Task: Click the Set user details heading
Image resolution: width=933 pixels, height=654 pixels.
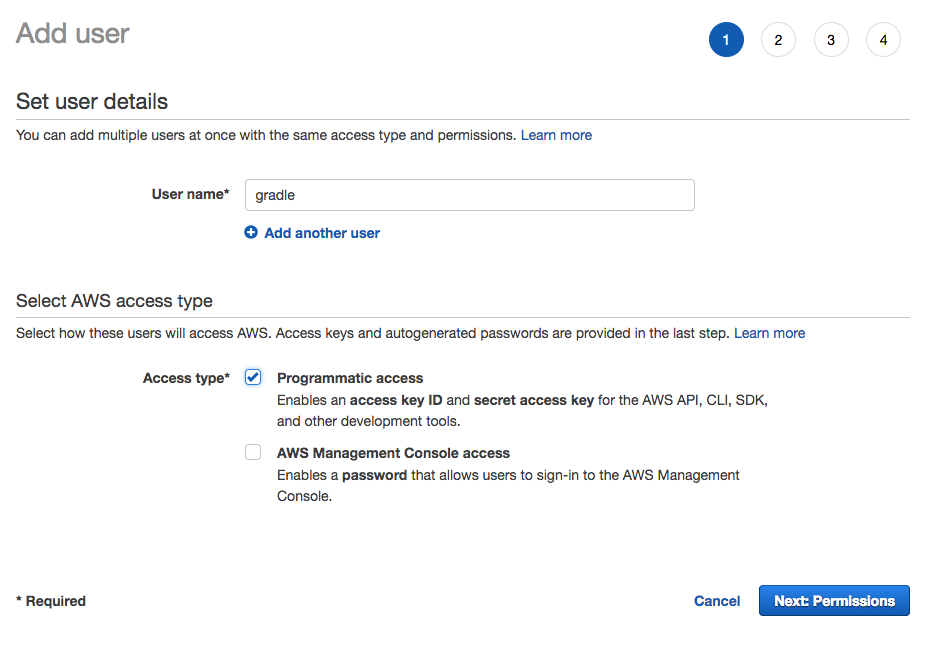Action: tap(92, 102)
